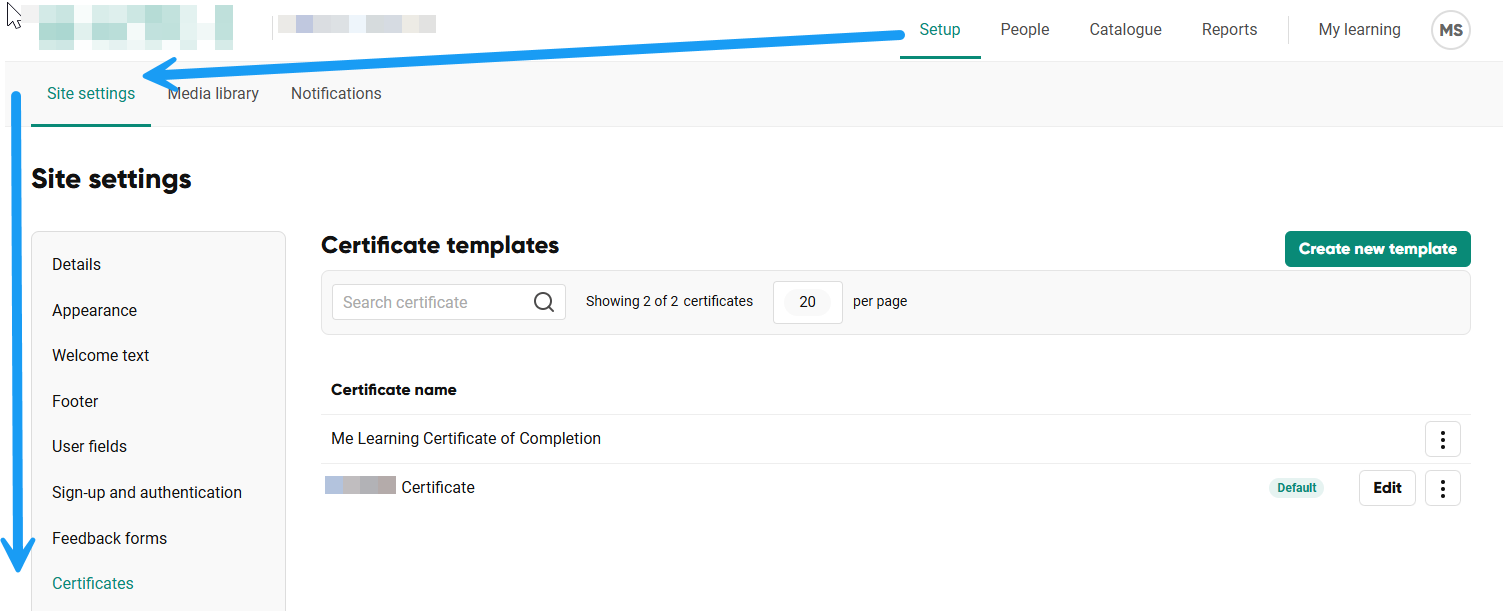Screen dimensions: 1503x611
Task: Open the Reports section
Action: [x=1229, y=29]
